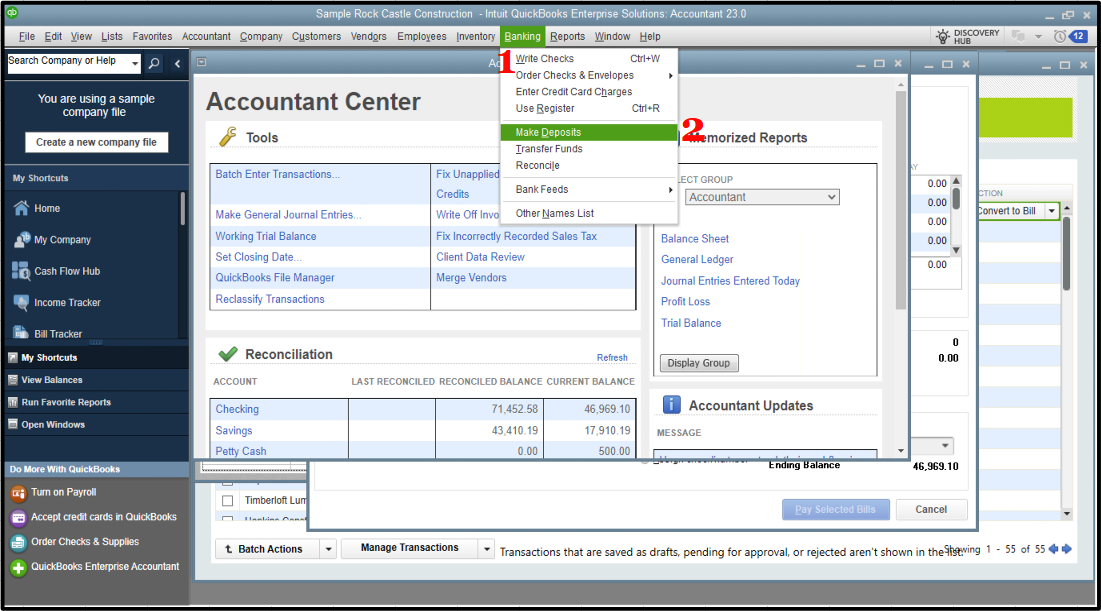Open the small dropdown arrow beside the chat icon
The image size is (1101, 611).
coord(1038,37)
